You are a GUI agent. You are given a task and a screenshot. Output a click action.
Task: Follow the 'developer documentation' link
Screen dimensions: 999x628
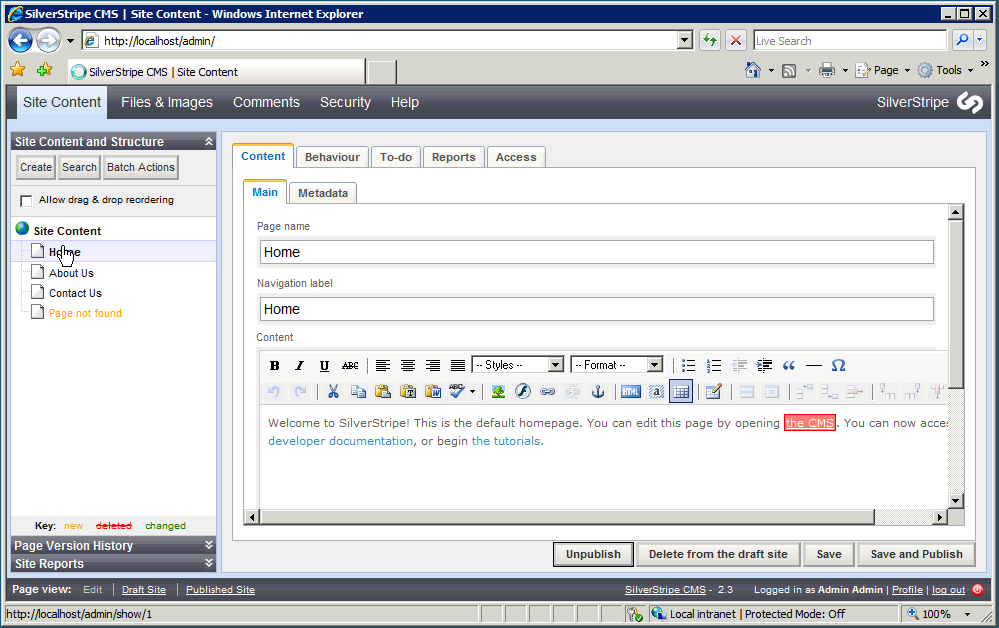[340, 441]
